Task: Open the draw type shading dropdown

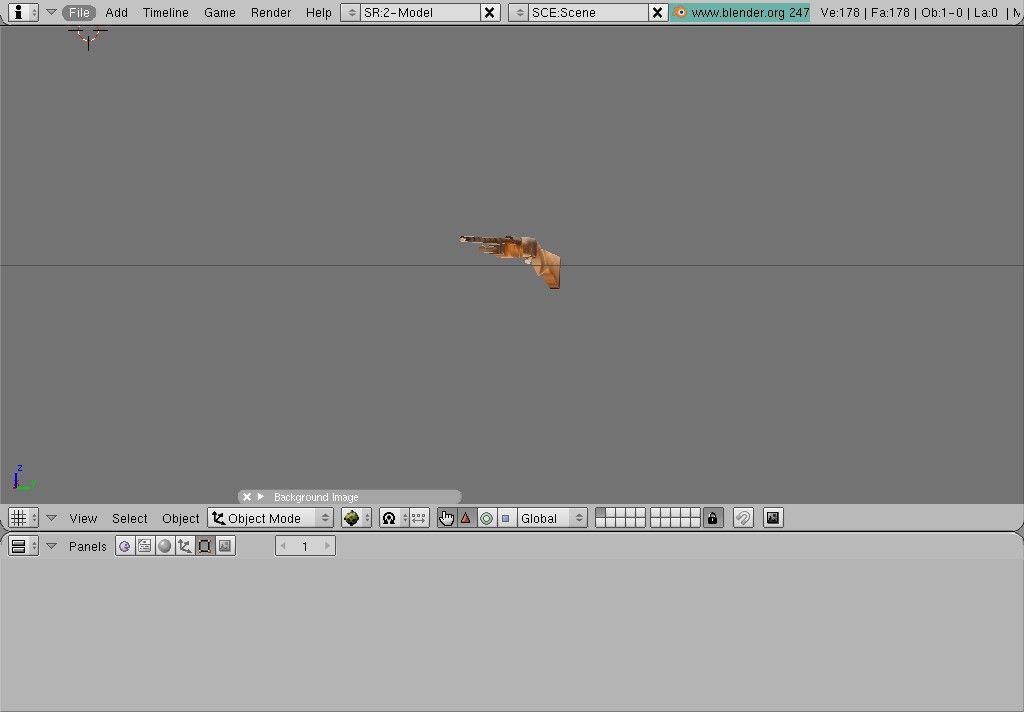Action: 356,518
